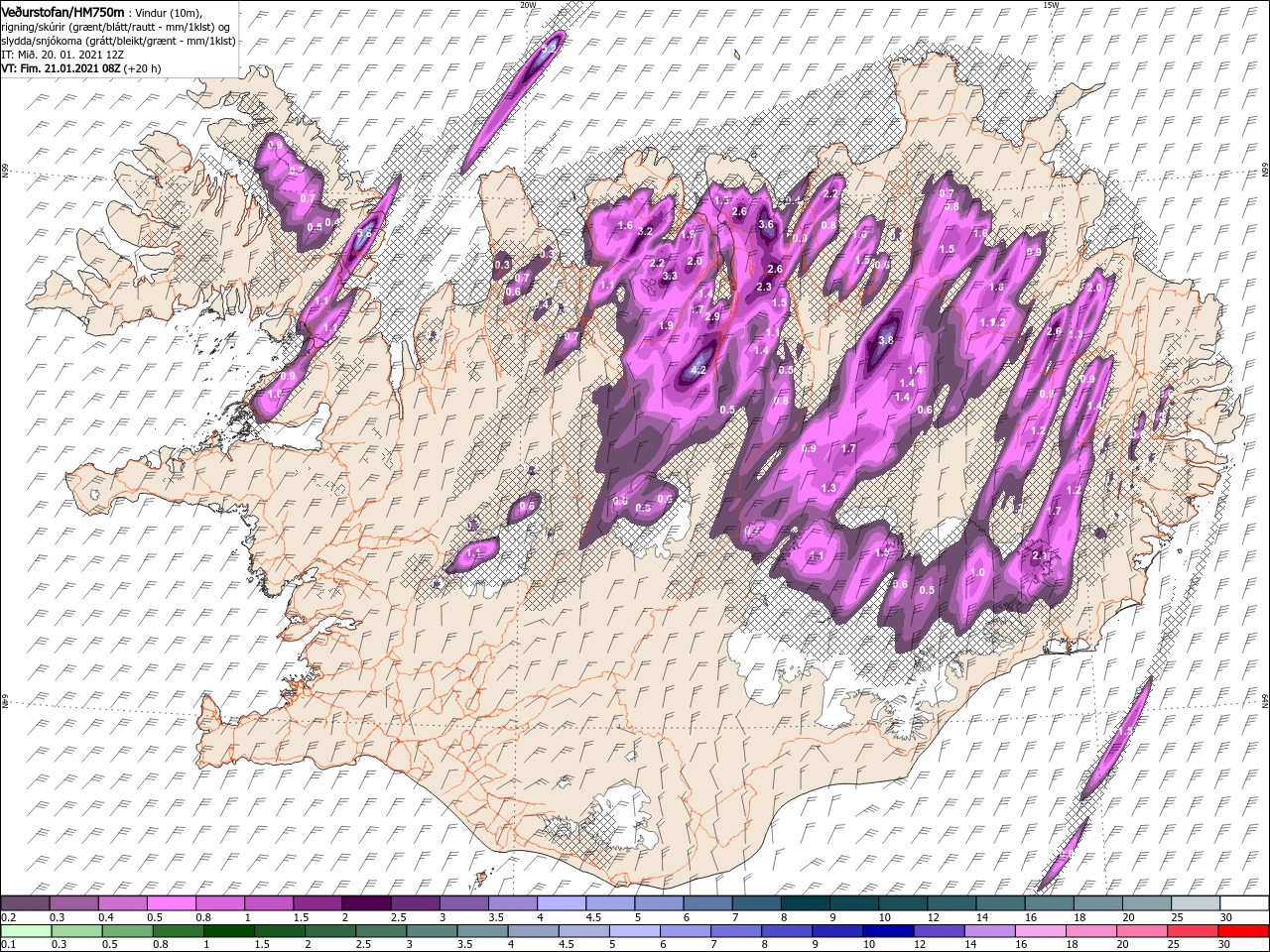Click the map title 'Veðurstofan/HM750m'
Viewport: 1270px width, 952px height.
pyautogui.click(x=63, y=11)
